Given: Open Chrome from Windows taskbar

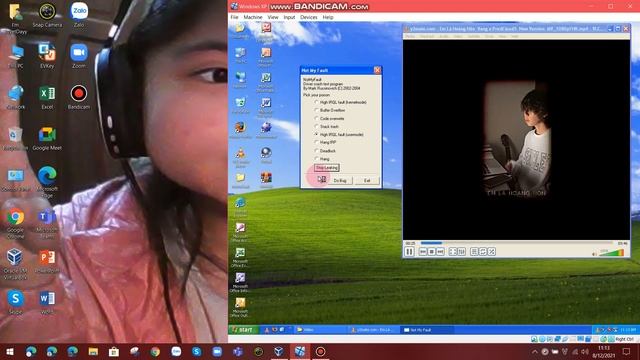Looking at the screenshot, I should click(155, 351).
